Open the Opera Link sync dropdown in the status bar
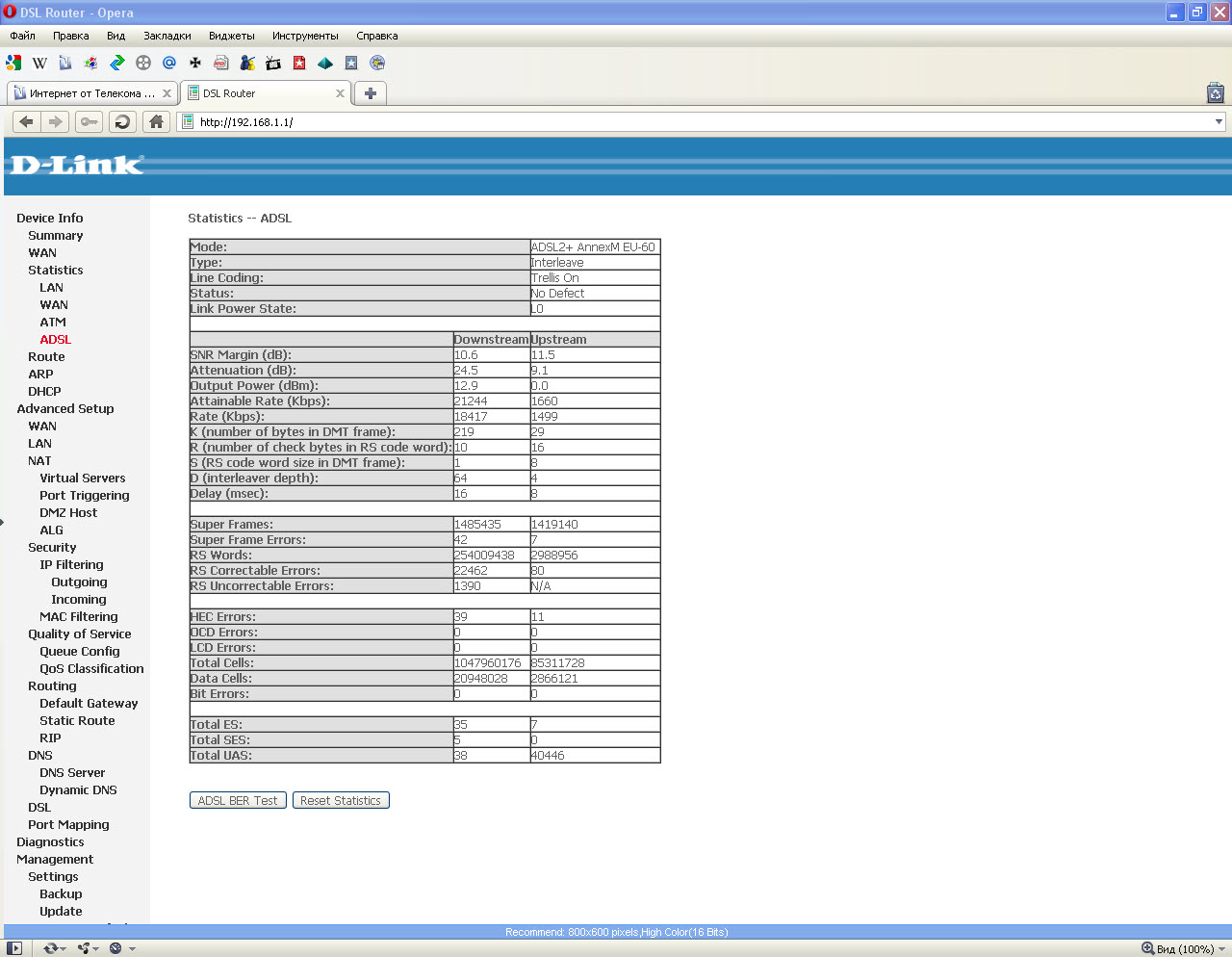Screen dimensions: 1232x957 55,948
